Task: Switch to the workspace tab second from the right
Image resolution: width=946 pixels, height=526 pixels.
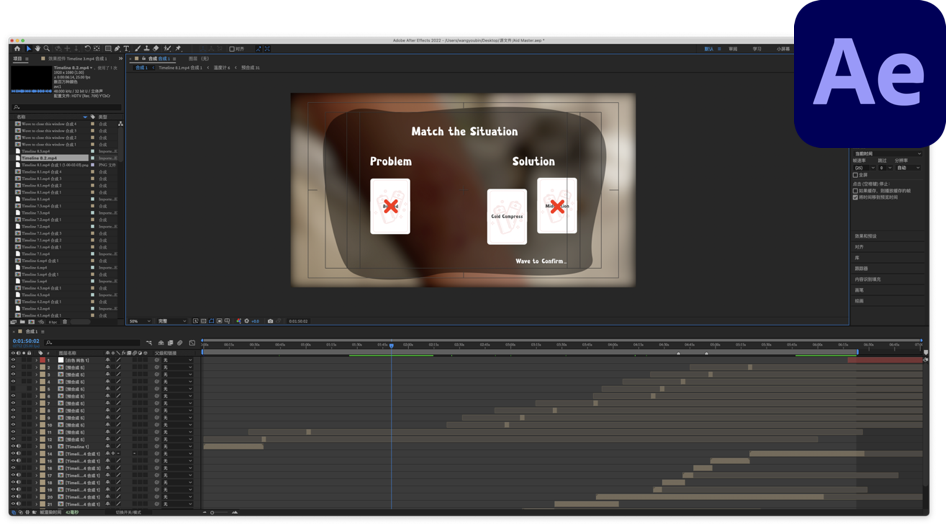Action: click(x=757, y=49)
